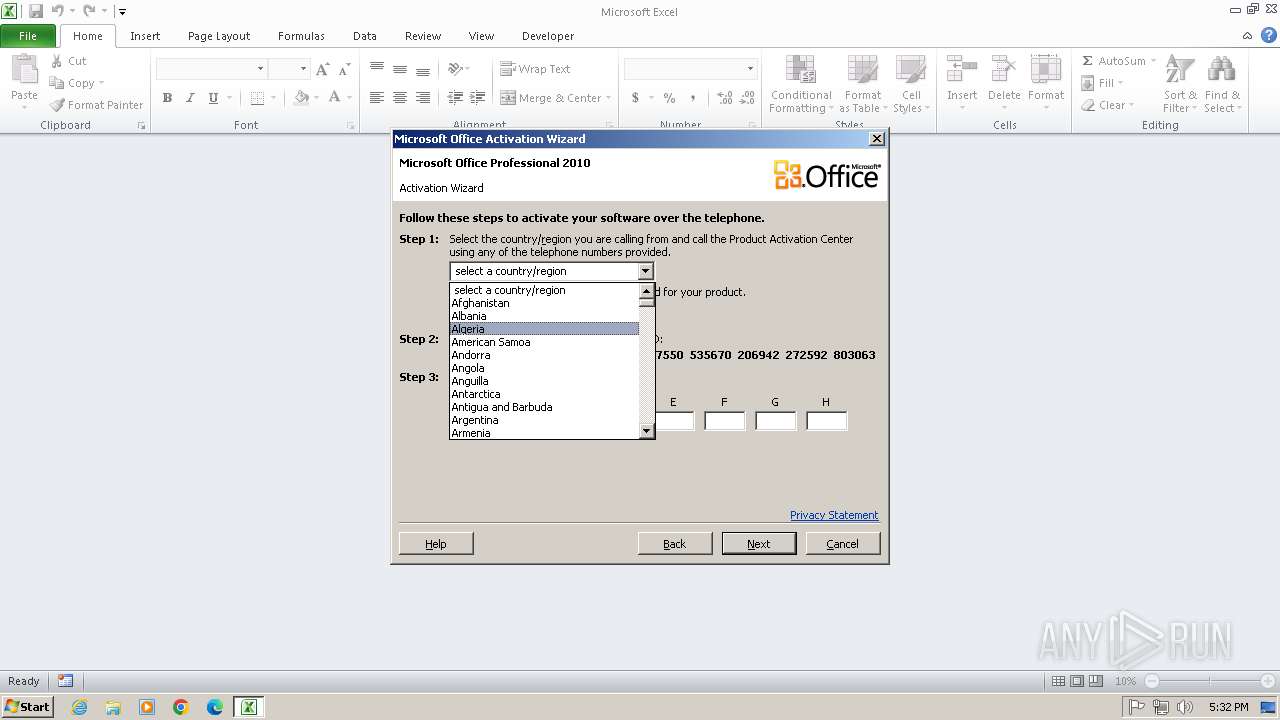Switch to the Formulas tab
The height and width of the screenshot is (720, 1280).
click(301, 36)
